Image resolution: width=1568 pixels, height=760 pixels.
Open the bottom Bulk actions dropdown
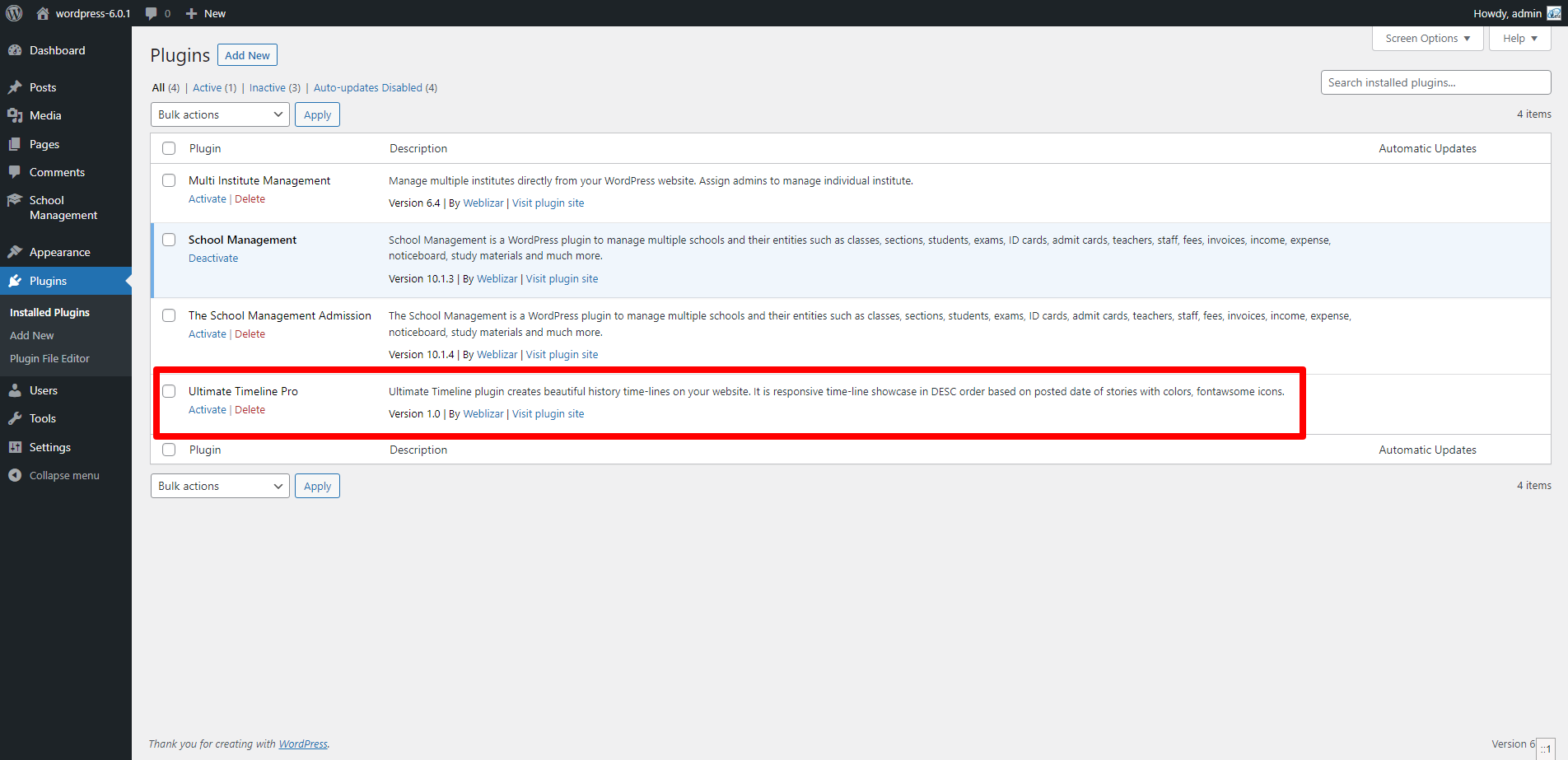click(x=220, y=486)
